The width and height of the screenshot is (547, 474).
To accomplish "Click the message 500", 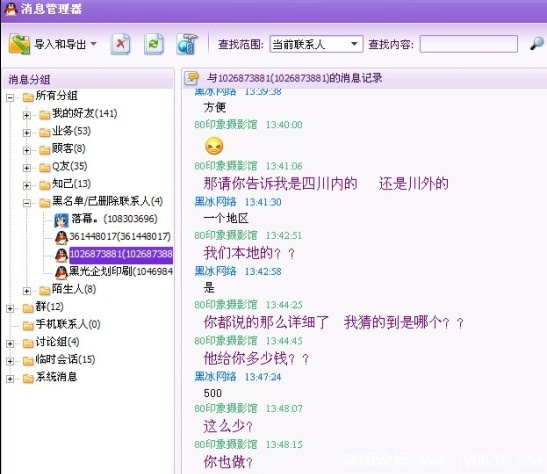I will (x=212, y=393).
